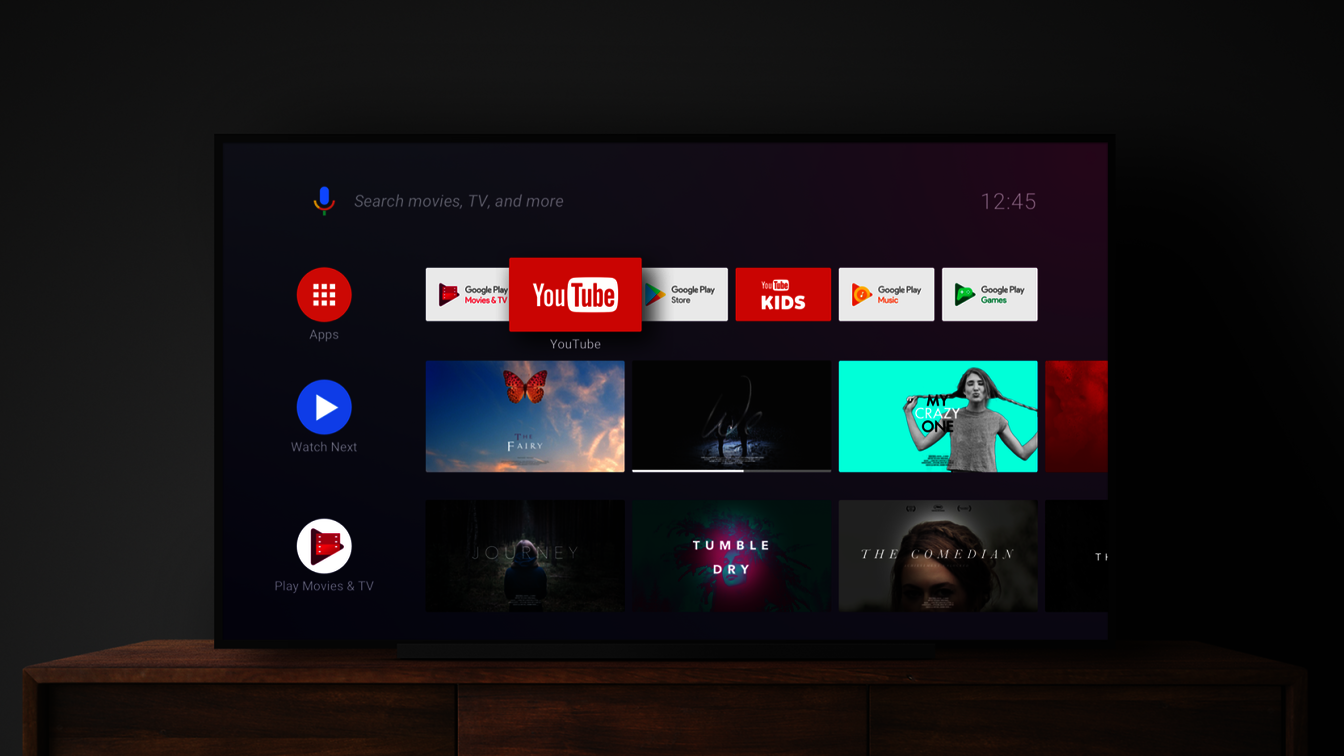Open The Comedian movie thumbnail
1344x756 pixels.
[938, 556]
